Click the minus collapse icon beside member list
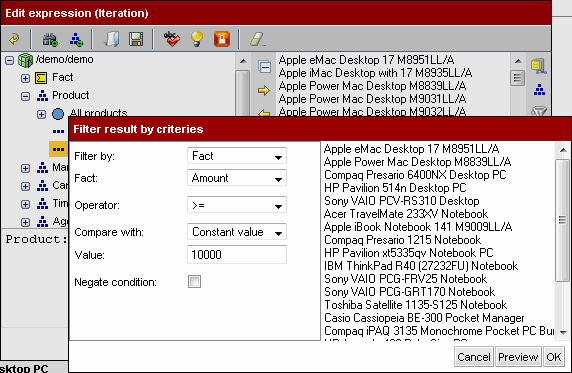This screenshot has width=572, height=373. coord(264,67)
